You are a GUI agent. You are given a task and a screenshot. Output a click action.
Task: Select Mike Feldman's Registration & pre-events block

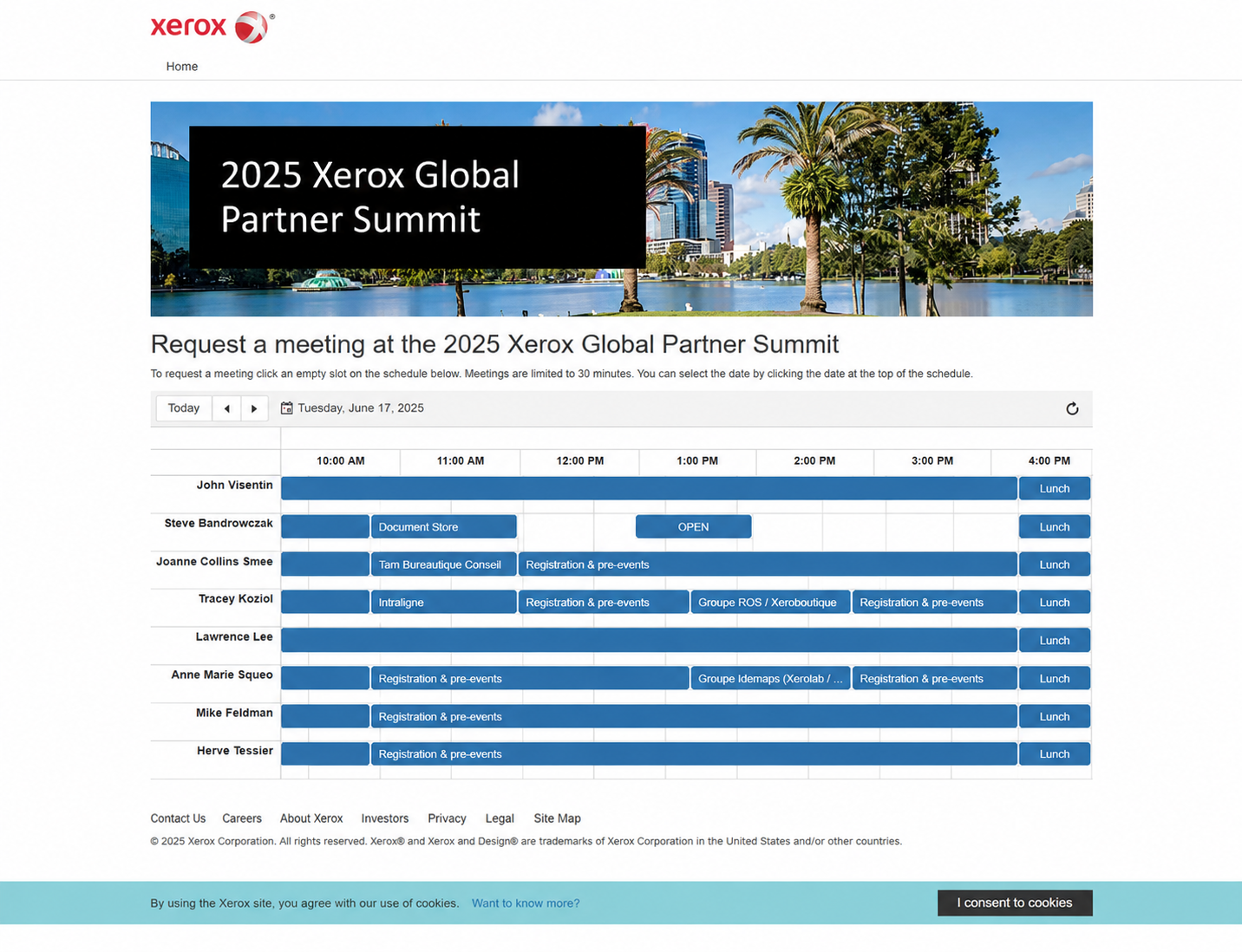pyautogui.click(x=694, y=717)
